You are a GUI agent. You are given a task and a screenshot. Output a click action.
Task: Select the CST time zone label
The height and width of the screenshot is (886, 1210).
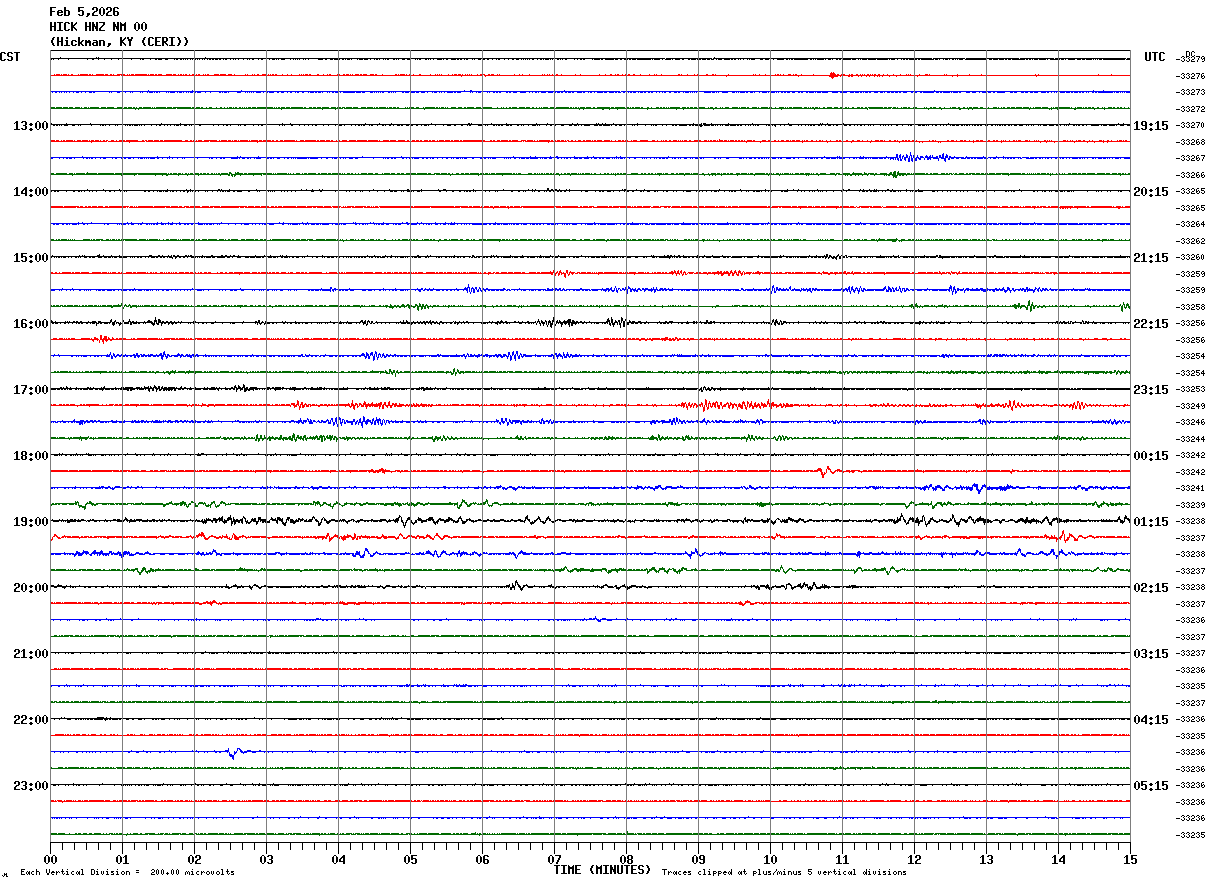point(10,57)
